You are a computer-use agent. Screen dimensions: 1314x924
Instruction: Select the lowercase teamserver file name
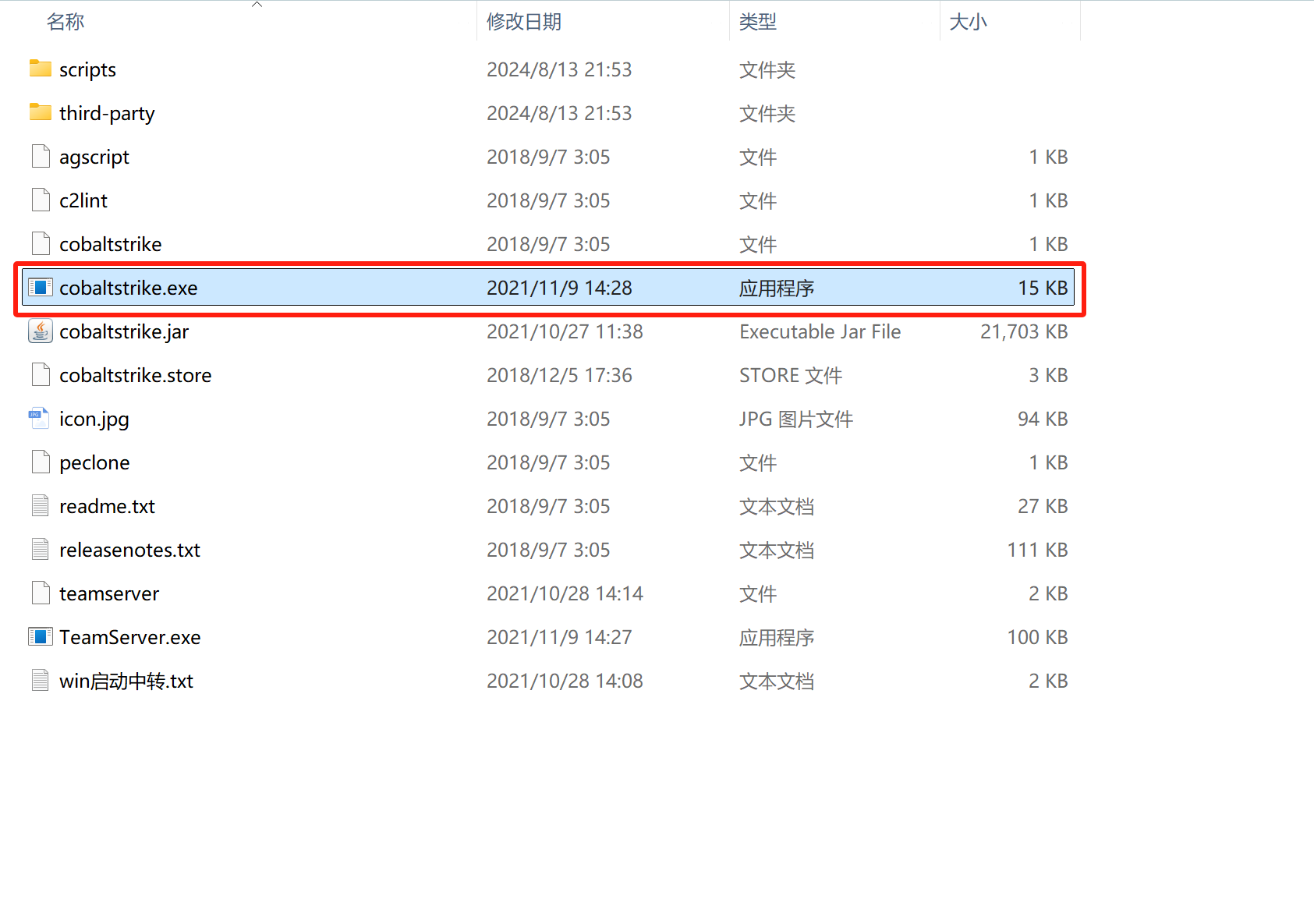point(109,593)
